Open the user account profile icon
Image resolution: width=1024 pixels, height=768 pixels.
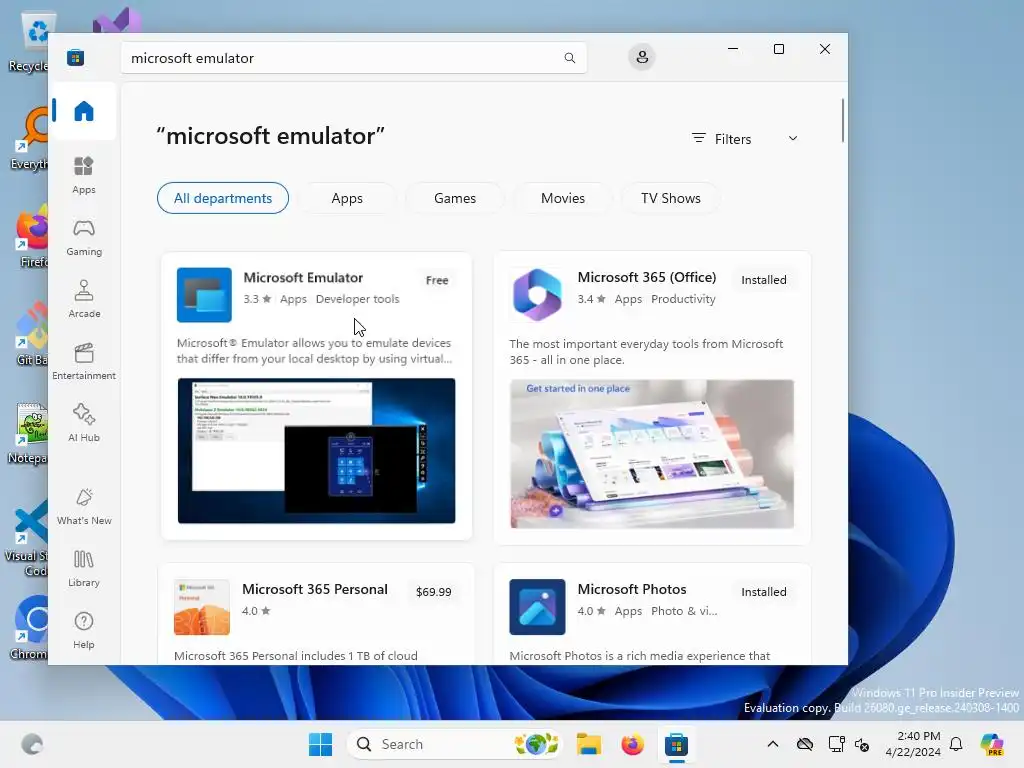(642, 57)
